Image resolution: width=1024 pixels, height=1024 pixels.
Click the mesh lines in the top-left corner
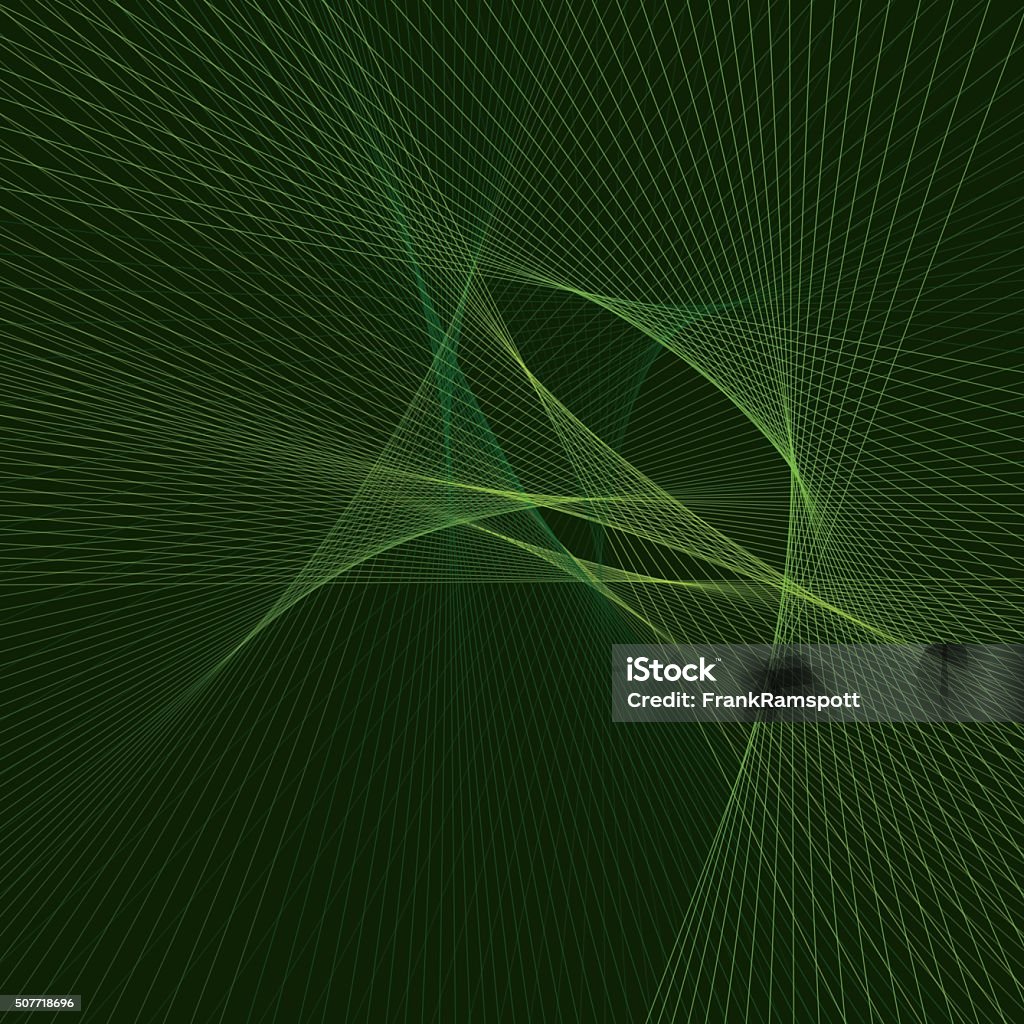(x=98, y=98)
